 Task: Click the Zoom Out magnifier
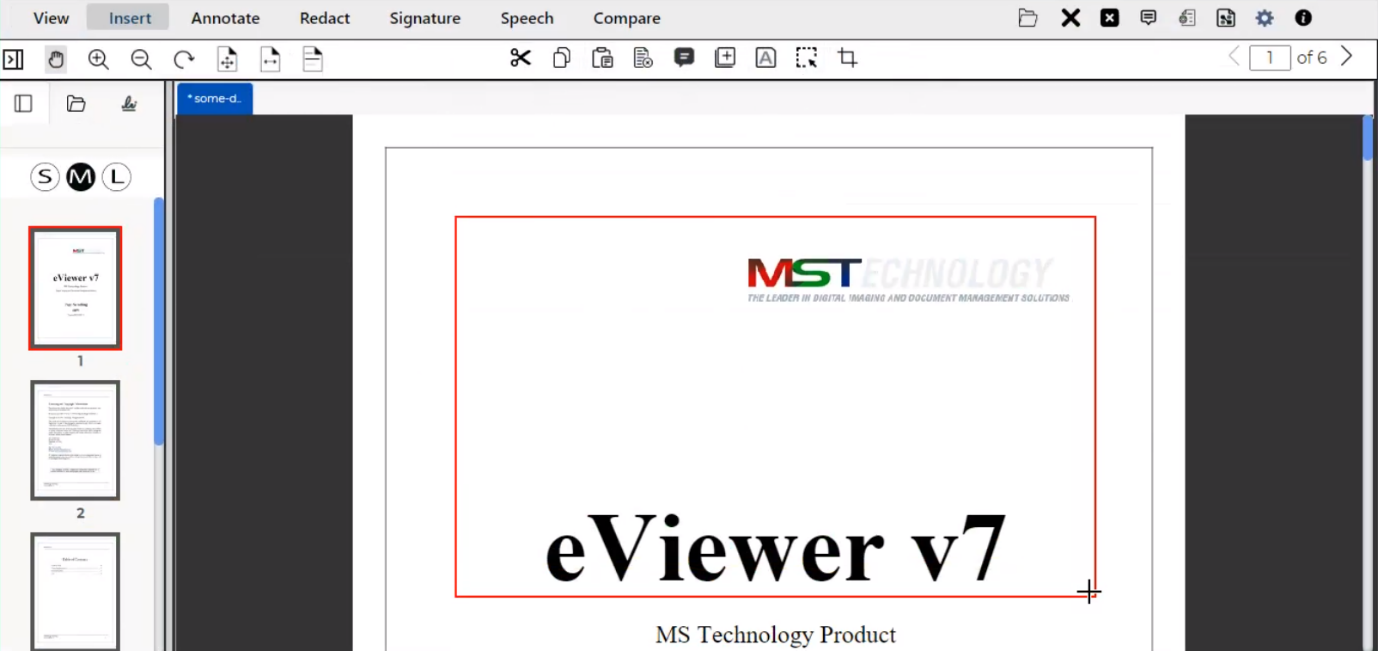141,59
